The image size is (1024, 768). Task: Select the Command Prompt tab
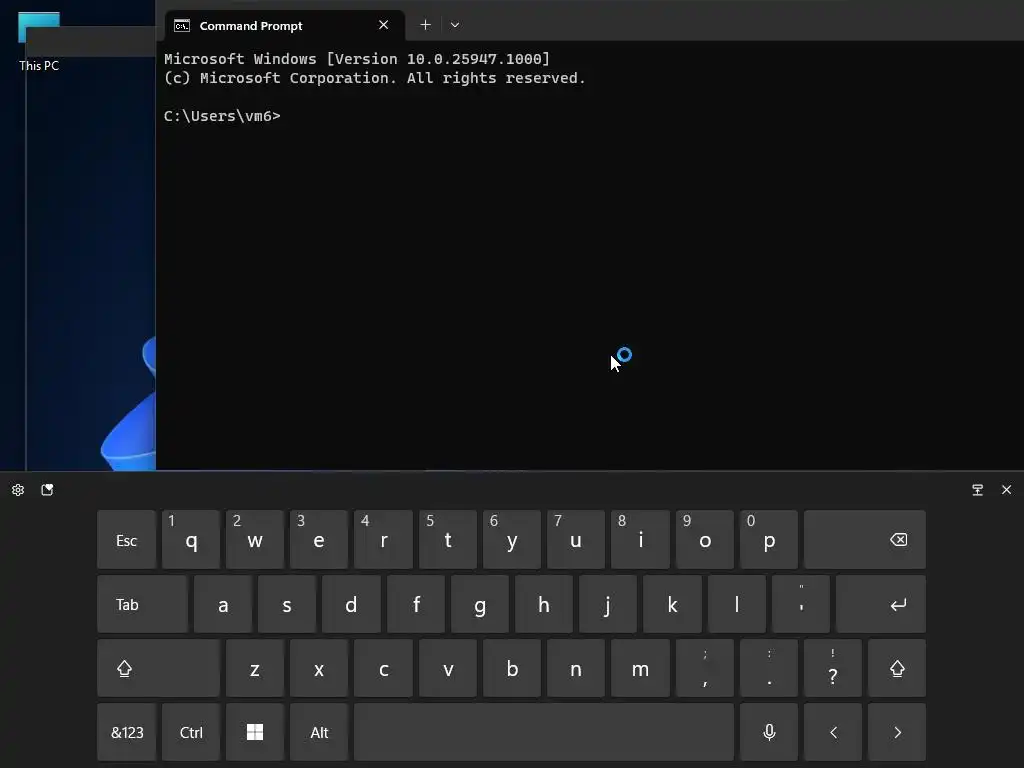(285, 25)
